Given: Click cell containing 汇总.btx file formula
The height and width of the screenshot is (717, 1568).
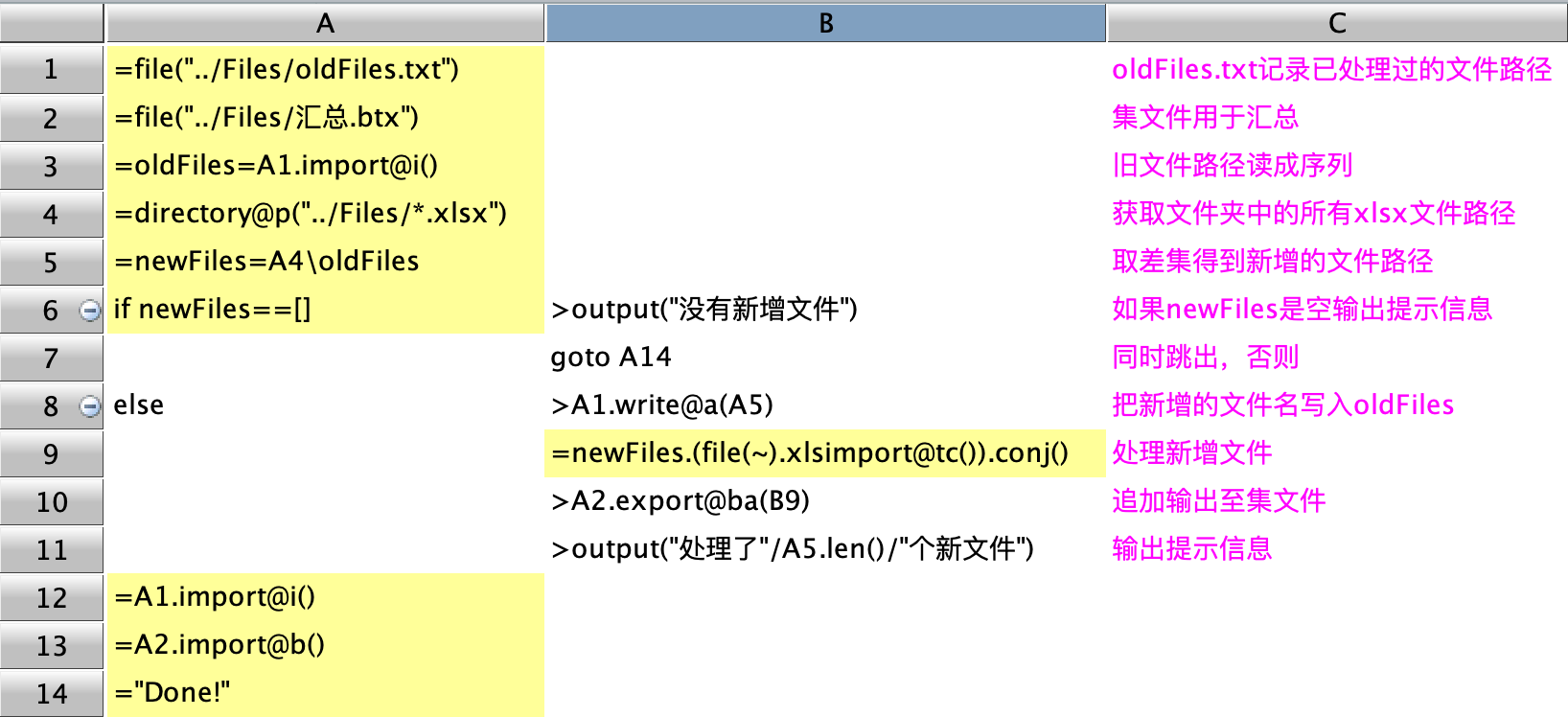Looking at the screenshot, I should (325, 118).
